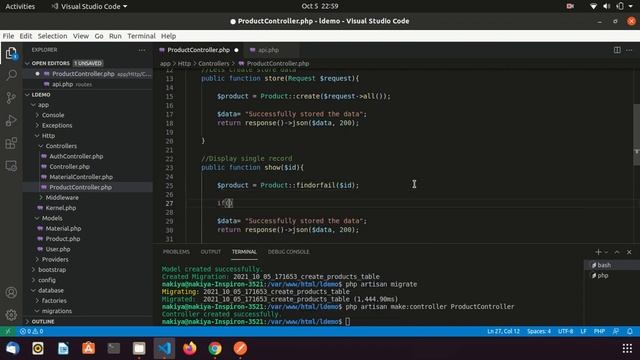Open AuthController.php in file tree

point(76,156)
